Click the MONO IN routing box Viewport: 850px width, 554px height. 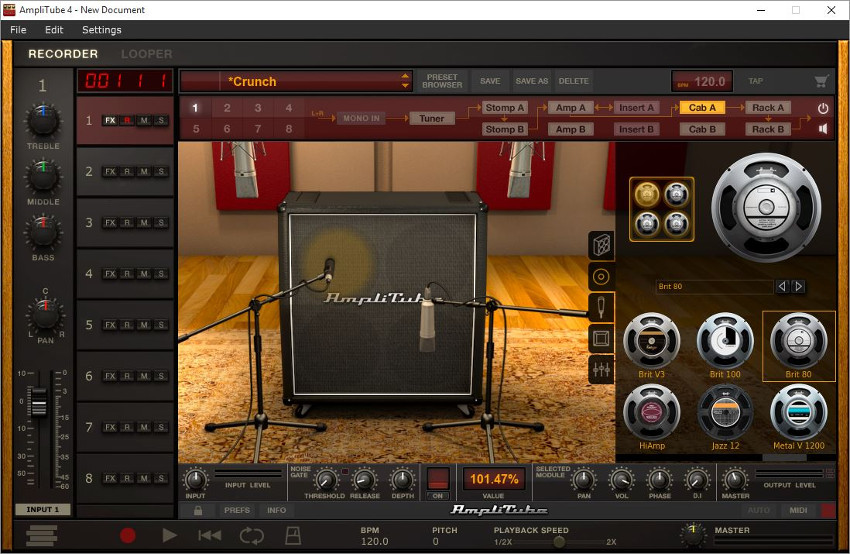(x=362, y=118)
